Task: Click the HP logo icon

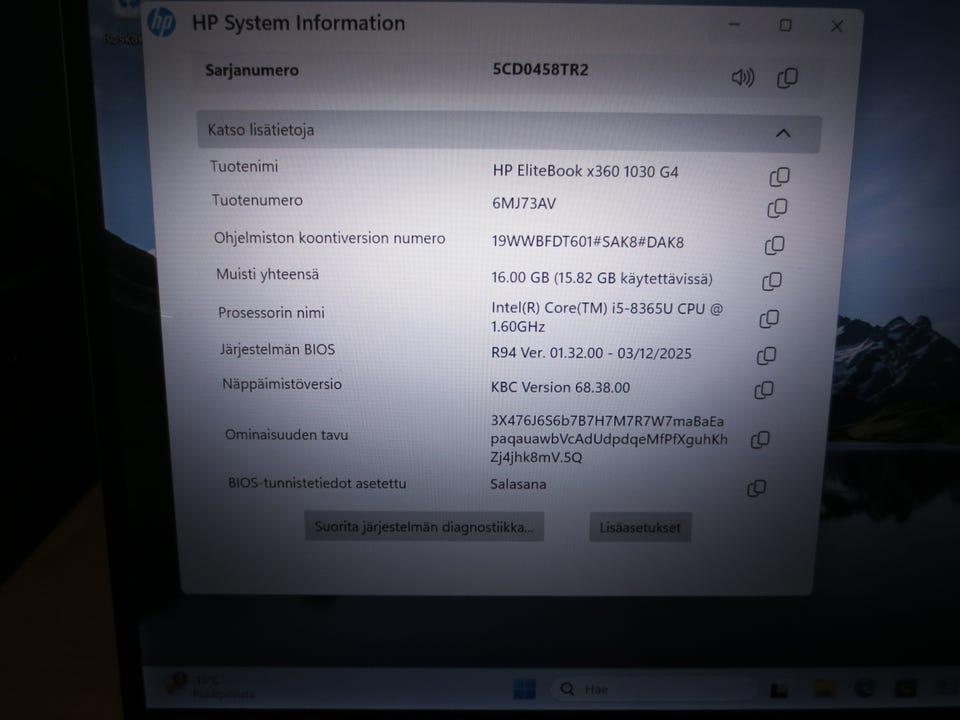Action: coord(162,23)
